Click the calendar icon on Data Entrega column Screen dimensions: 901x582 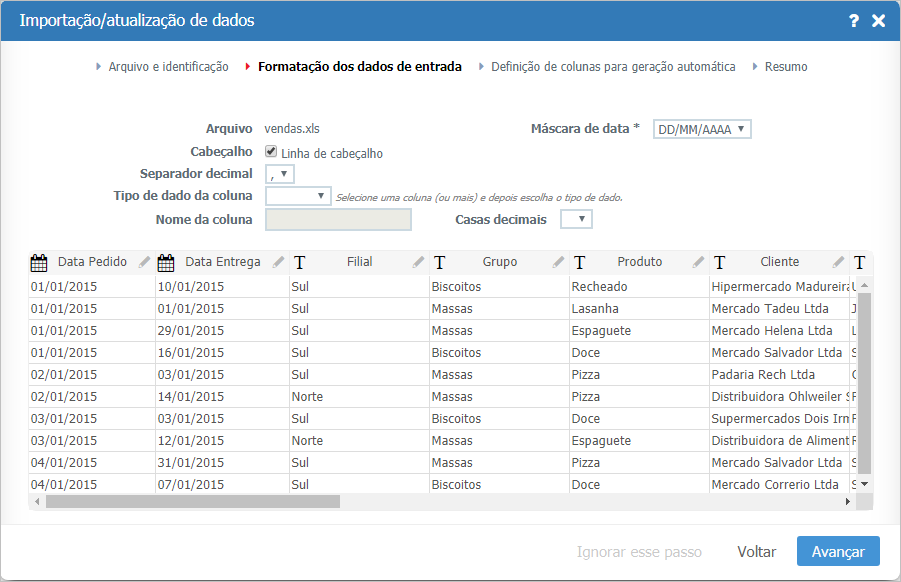tap(164, 261)
